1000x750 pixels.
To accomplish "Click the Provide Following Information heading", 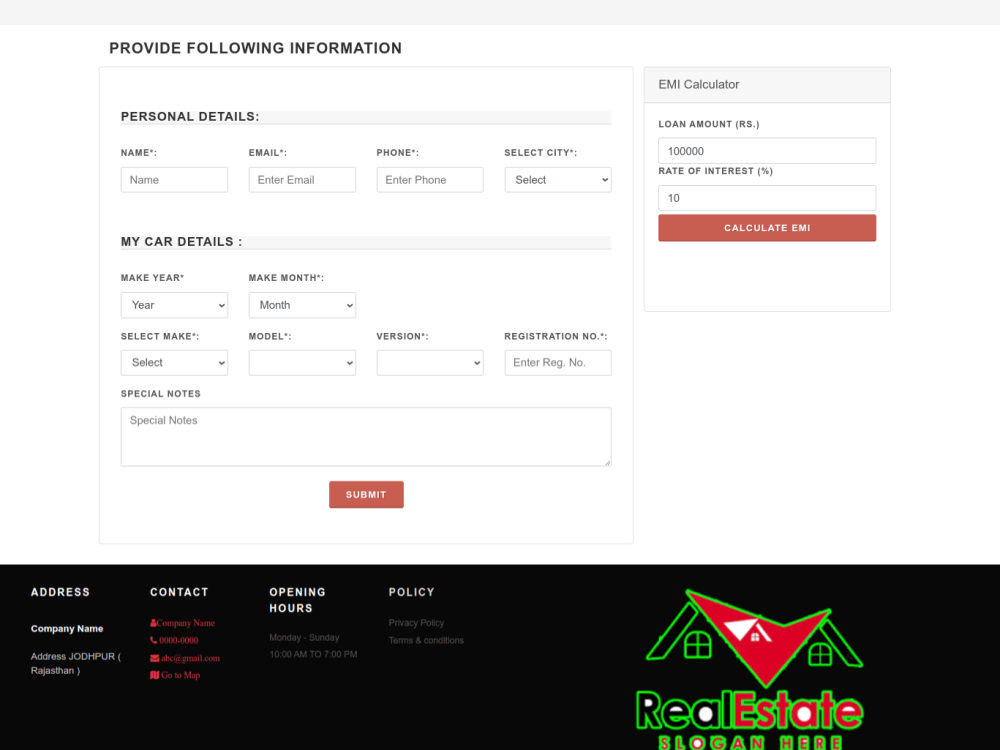I will click(255, 48).
